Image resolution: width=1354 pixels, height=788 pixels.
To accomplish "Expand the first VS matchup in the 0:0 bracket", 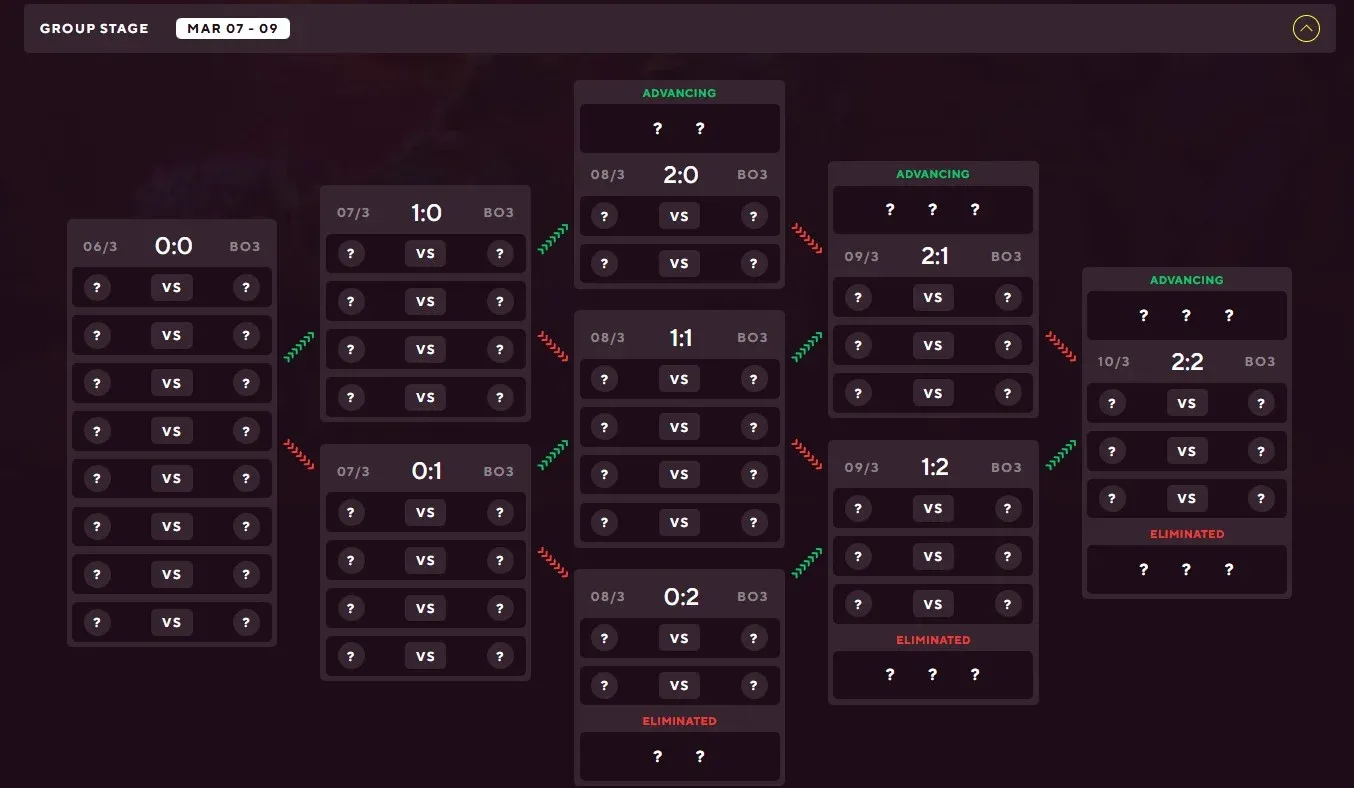I will (x=171, y=287).
